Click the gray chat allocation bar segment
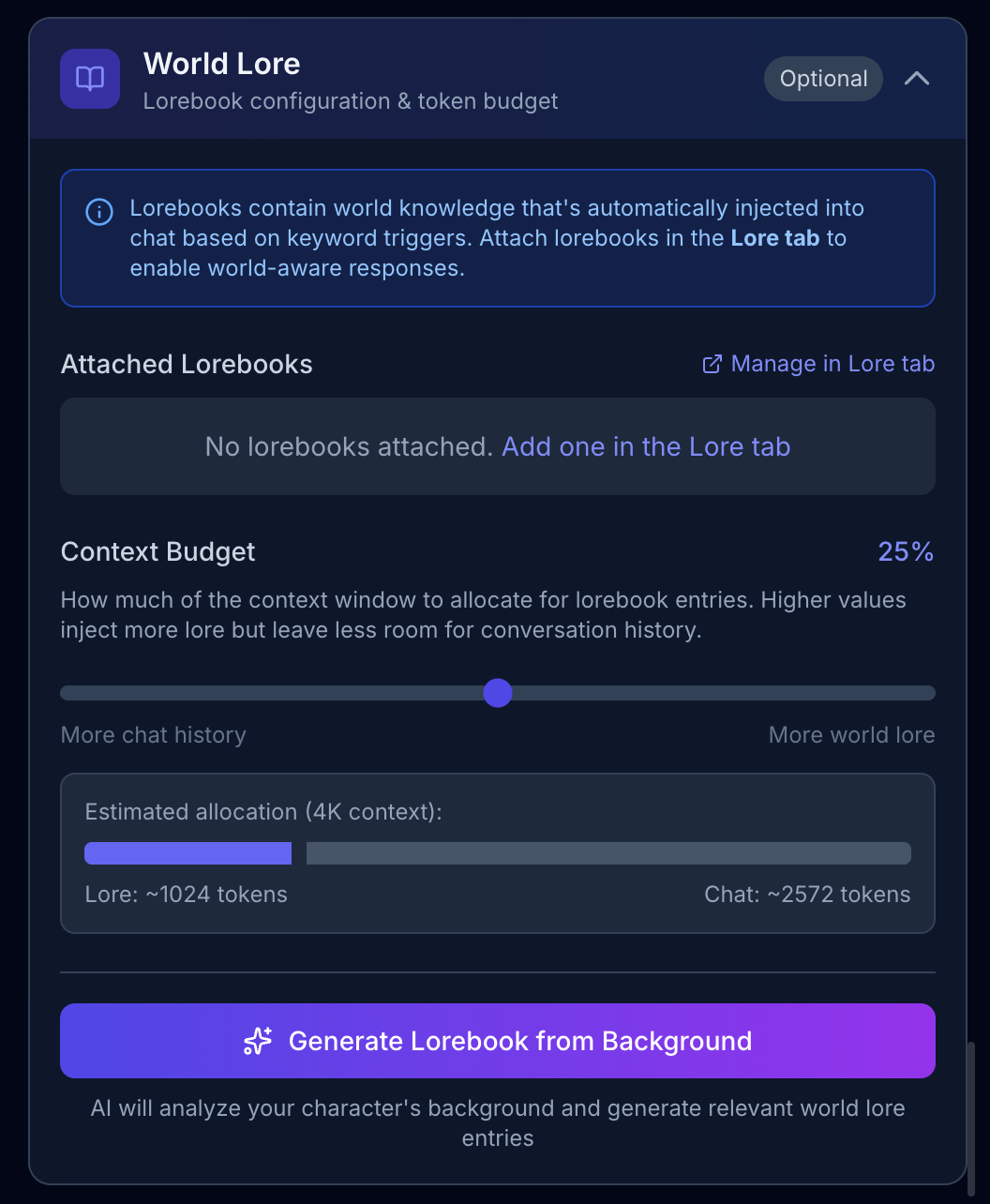990x1204 pixels. pyautogui.click(x=607, y=852)
